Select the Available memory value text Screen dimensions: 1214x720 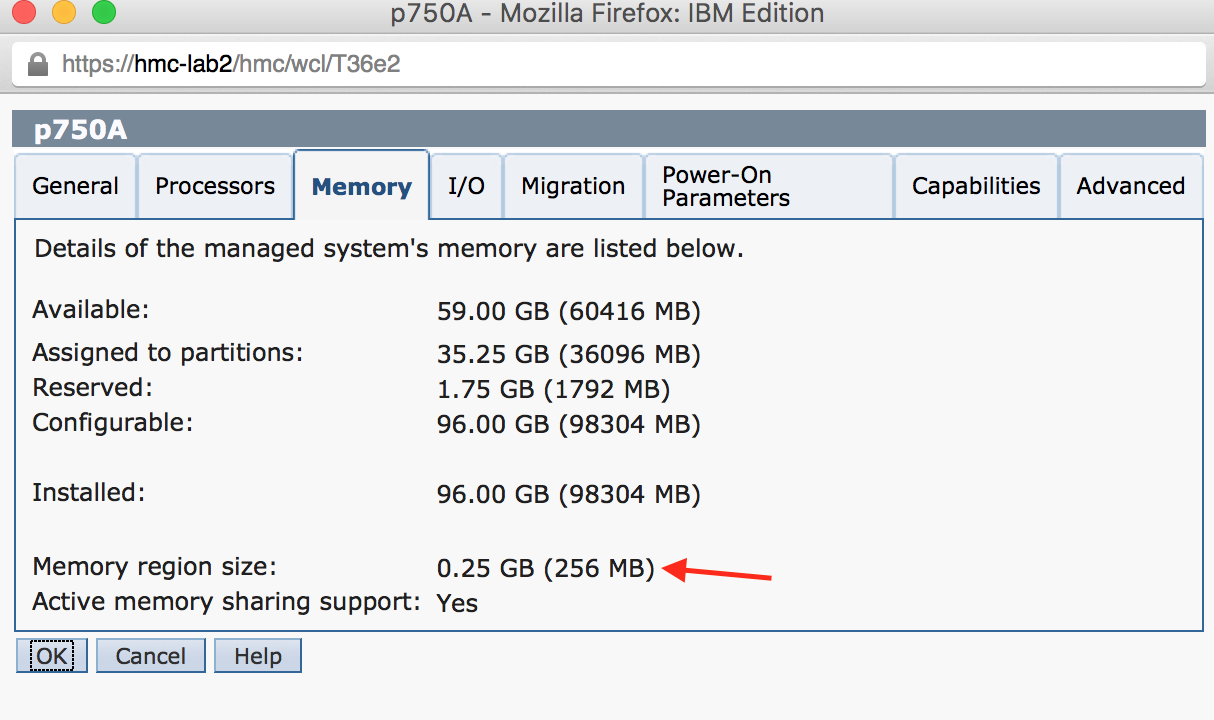point(568,311)
